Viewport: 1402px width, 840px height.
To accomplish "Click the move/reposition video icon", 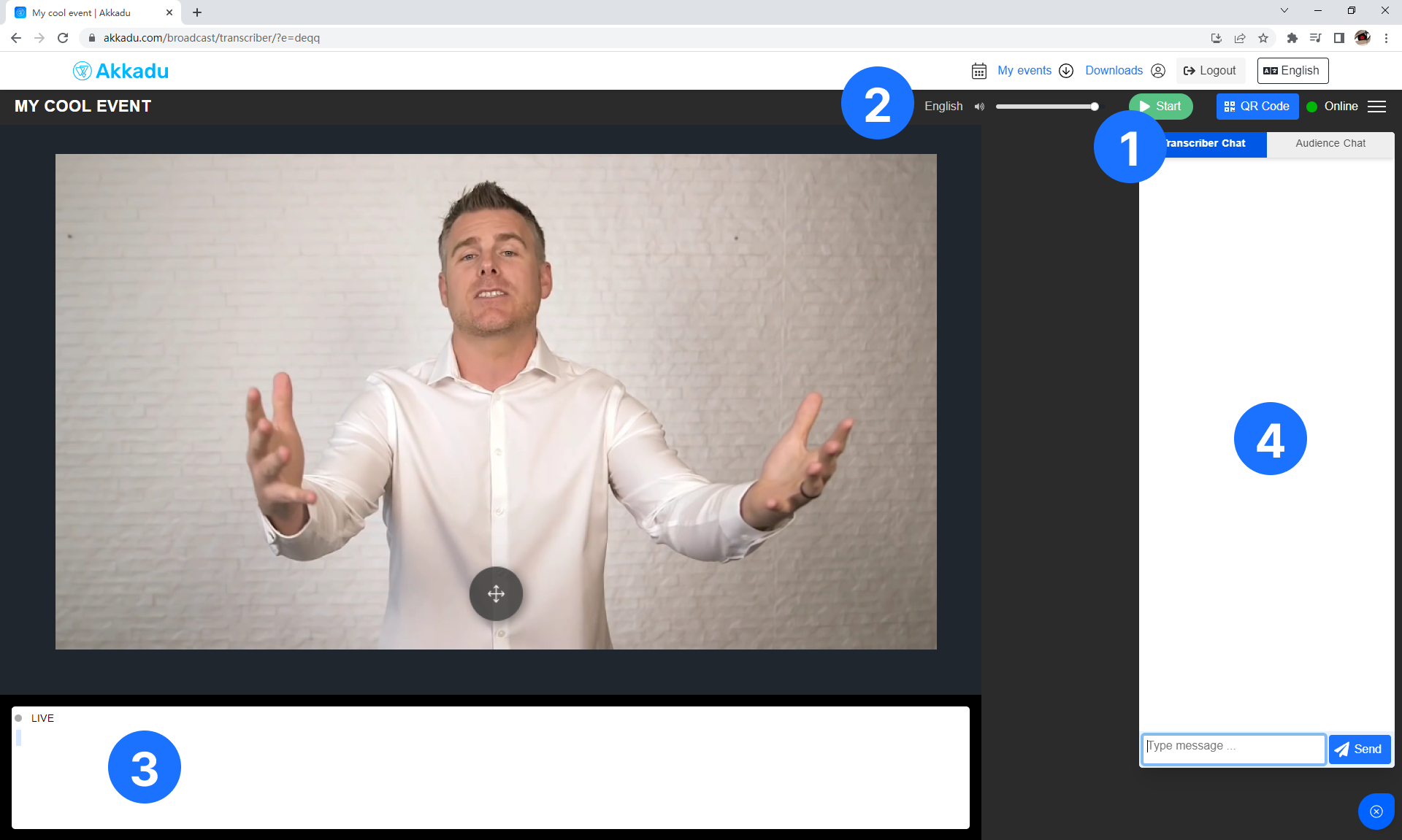I will pyautogui.click(x=497, y=594).
